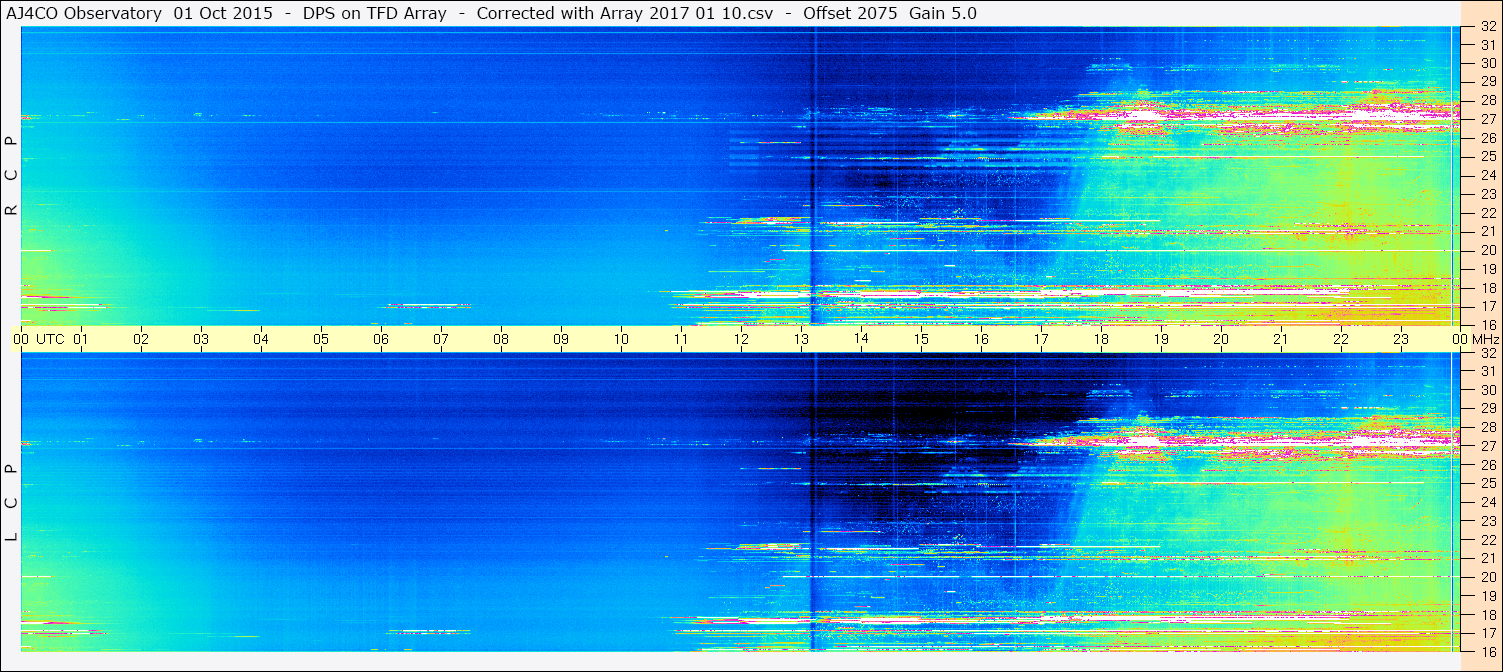The image size is (1503, 672).
Task: Click the AJ4CO Observatory title text
Action: pos(83,14)
